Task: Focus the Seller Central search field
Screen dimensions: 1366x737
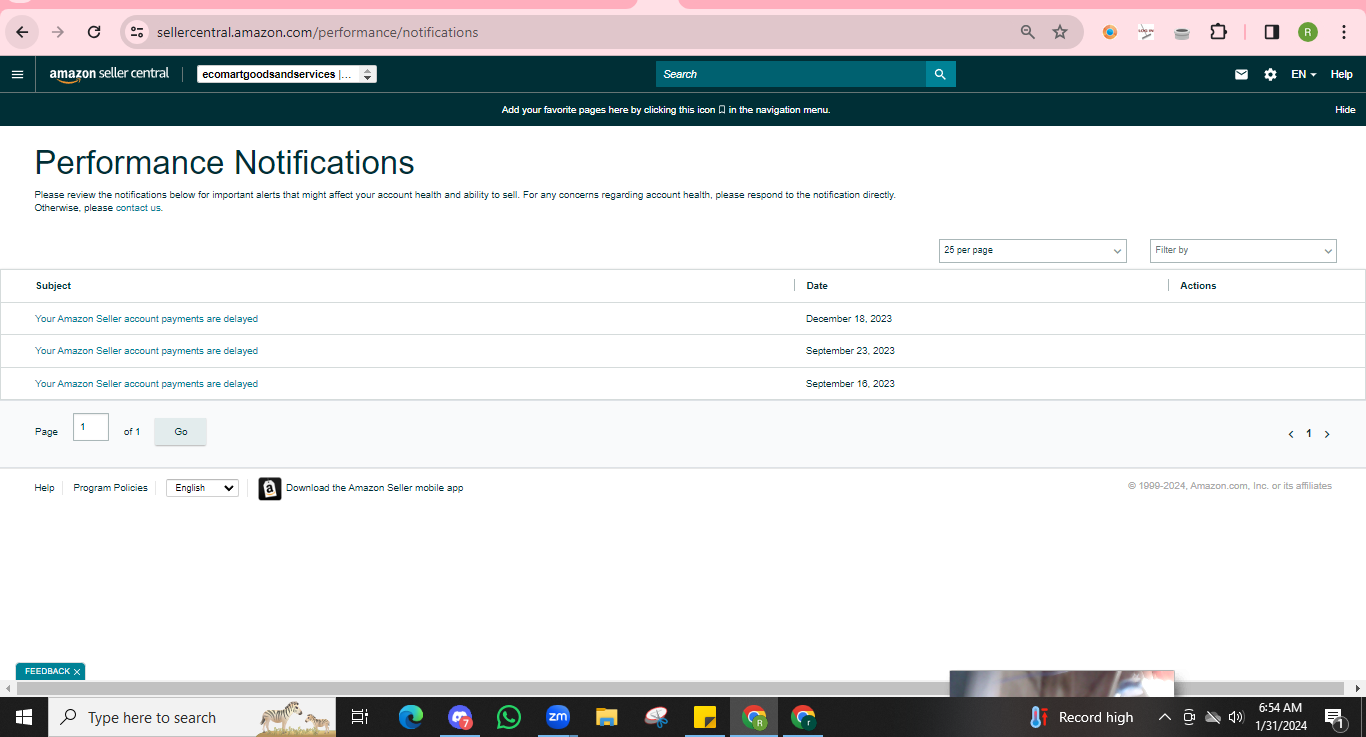Action: [x=791, y=74]
